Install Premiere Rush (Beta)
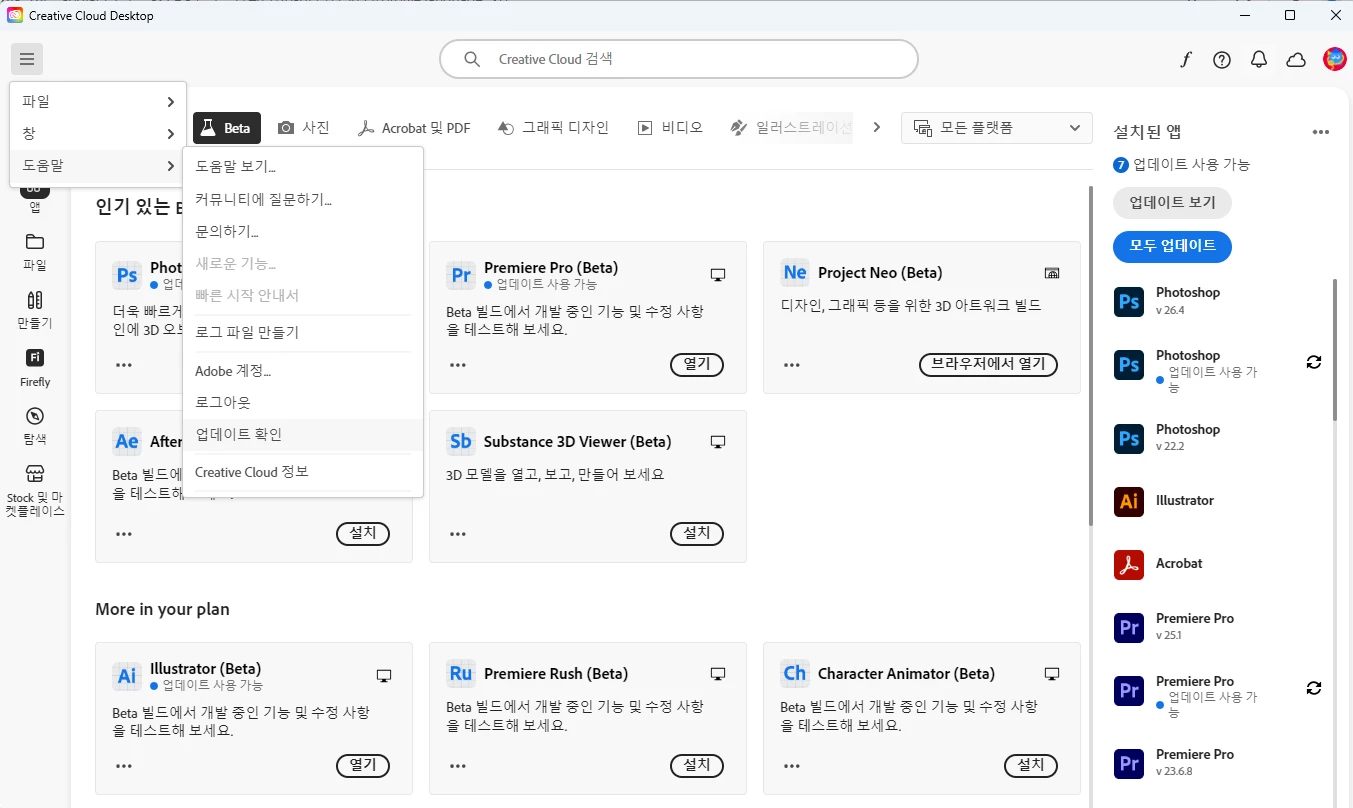This screenshot has height=808, width=1353. [x=697, y=766]
